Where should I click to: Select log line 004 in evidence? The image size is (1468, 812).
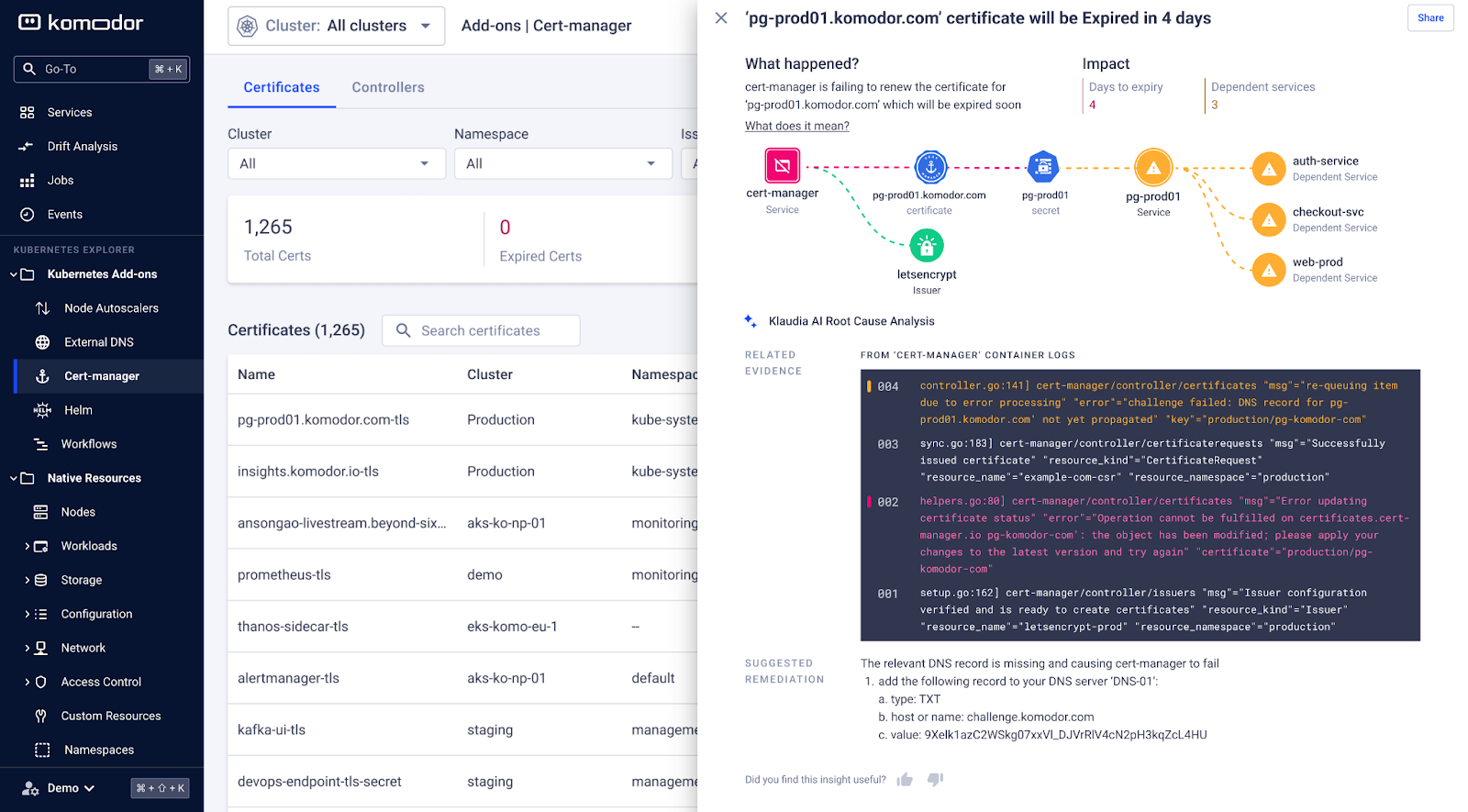1140,403
